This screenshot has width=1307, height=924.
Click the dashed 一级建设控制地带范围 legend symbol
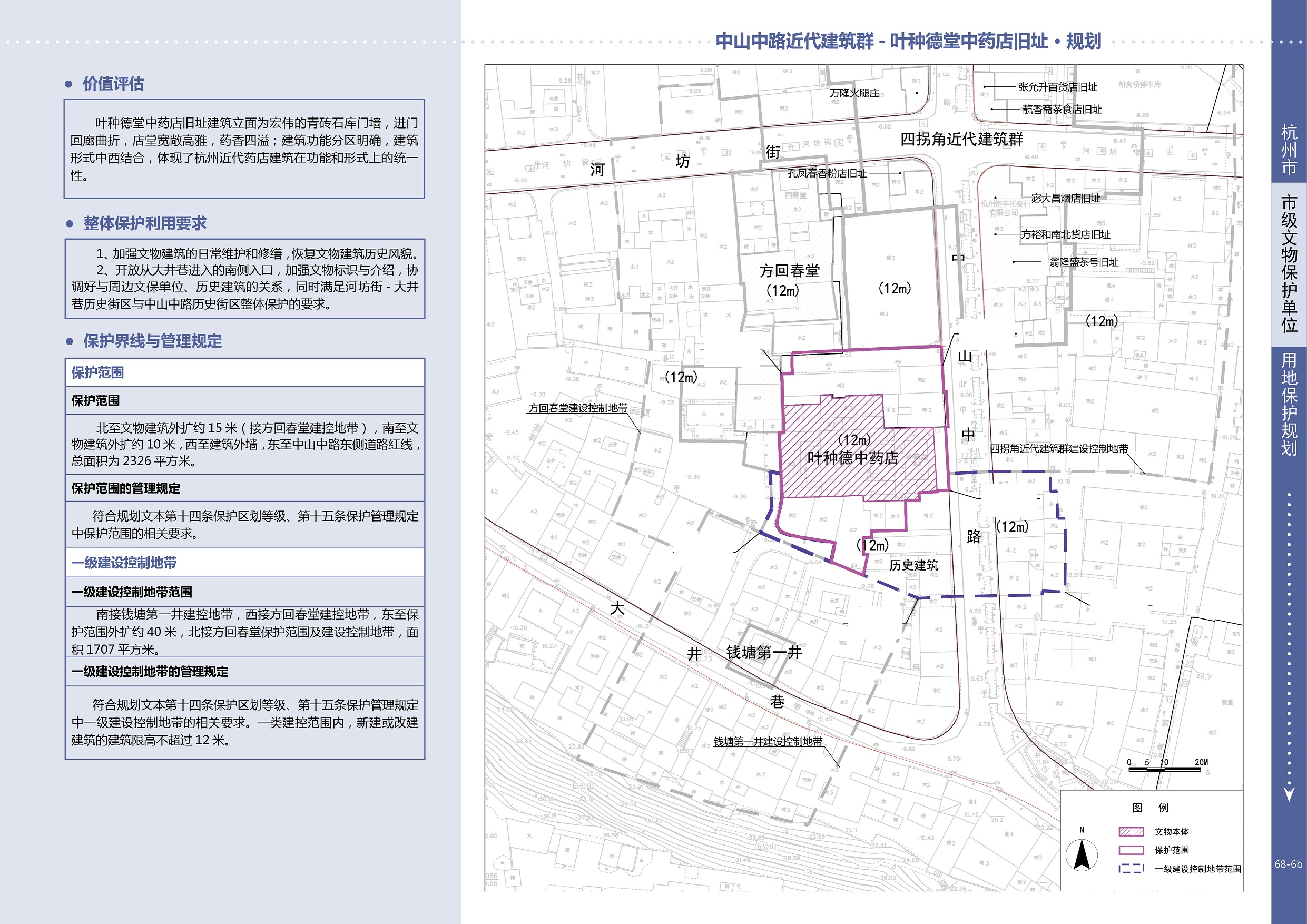pos(1131,869)
